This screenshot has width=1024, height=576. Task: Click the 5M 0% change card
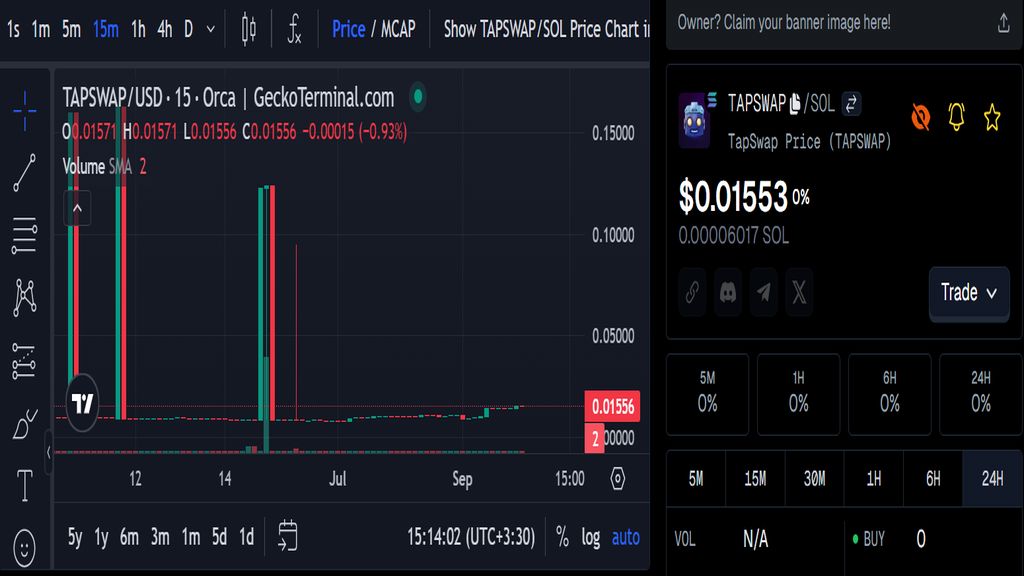707,394
